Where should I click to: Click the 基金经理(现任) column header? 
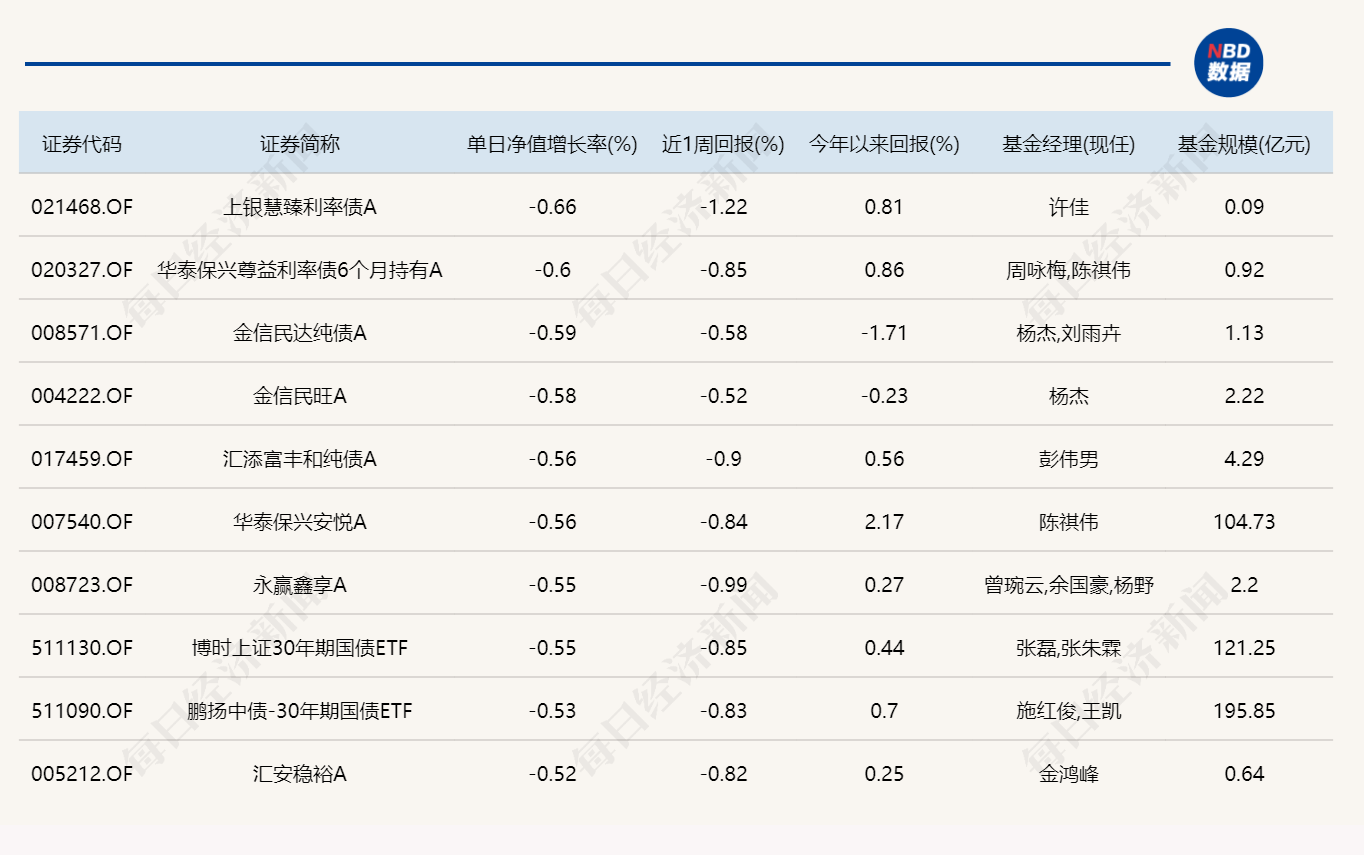click(x=1068, y=144)
